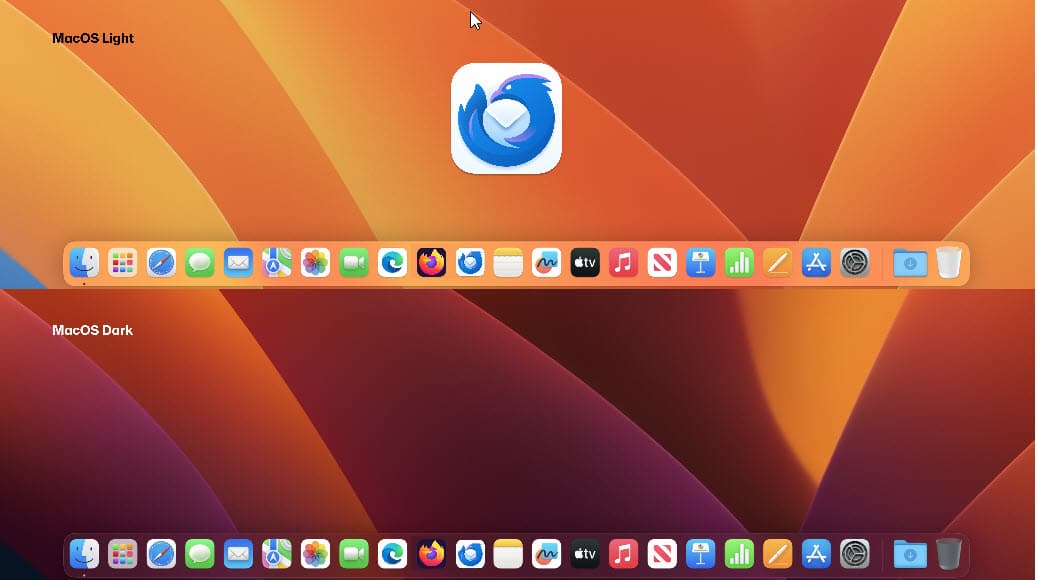Viewport: 1037px width, 580px height.
Task: Open Maps in the light dock
Action: coord(276,263)
